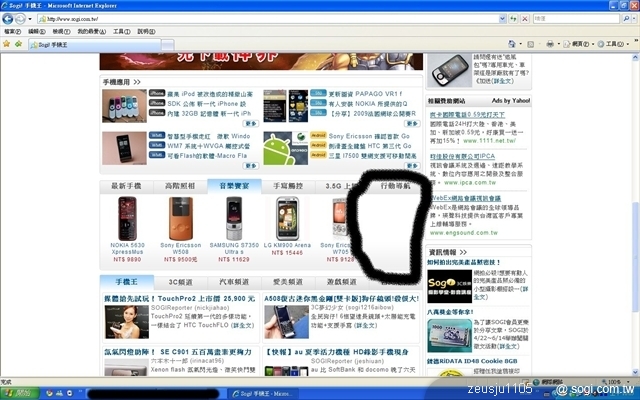Image resolution: width=640 pixels, height=400 pixels.
Task: Click the Windows Start button
Action: [x=20, y=393]
